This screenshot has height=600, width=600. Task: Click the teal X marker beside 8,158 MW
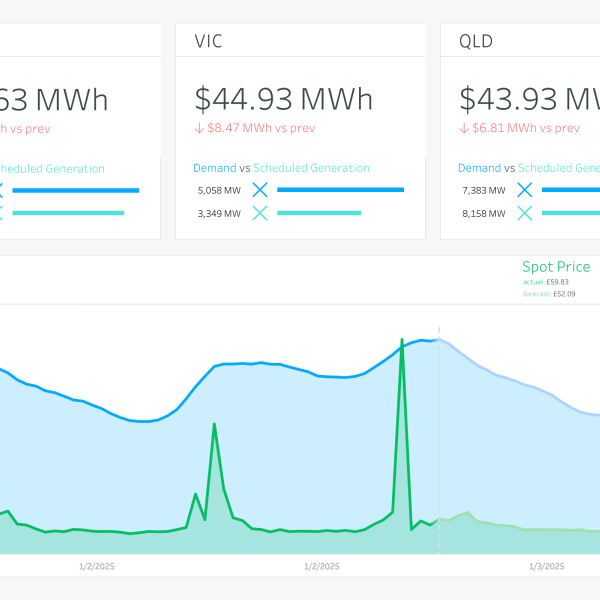(x=525, y=213)
